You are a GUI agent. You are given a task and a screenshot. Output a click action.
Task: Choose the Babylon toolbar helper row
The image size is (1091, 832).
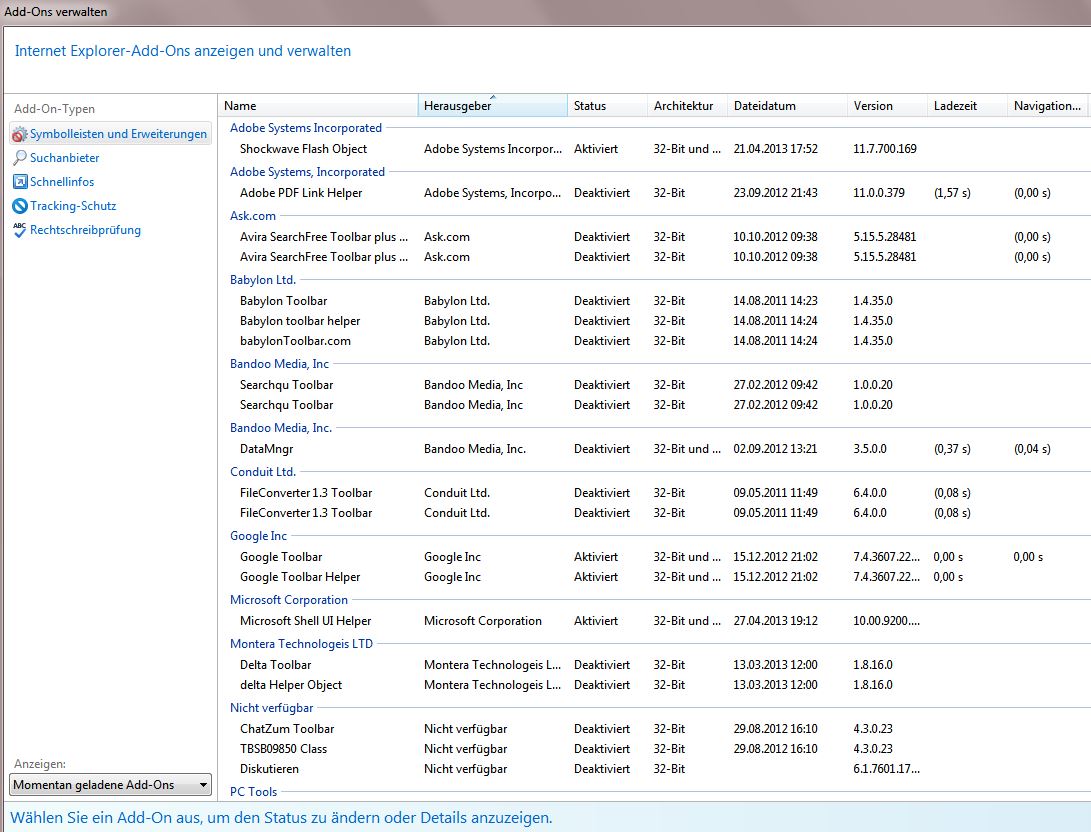coord(654,321)
